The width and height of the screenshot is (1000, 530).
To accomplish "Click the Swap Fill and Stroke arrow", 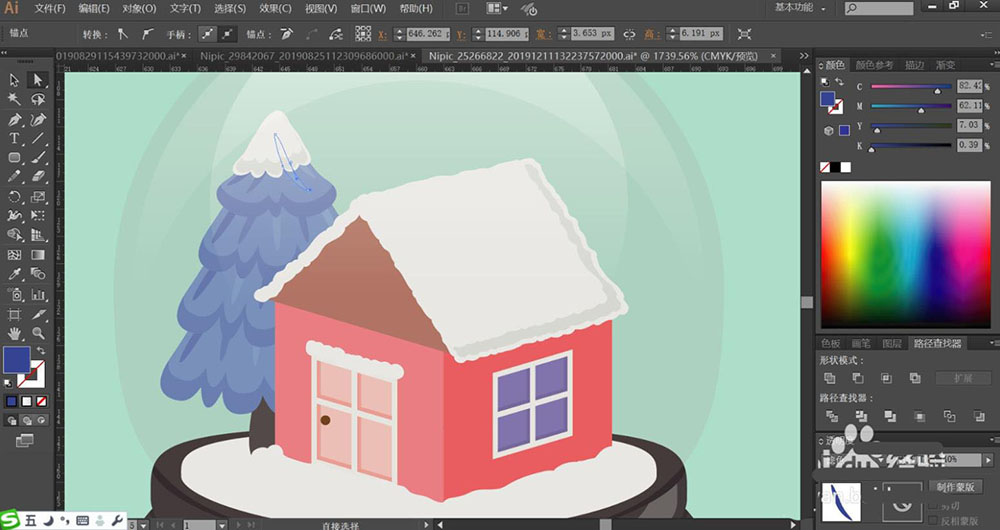I will [x=41, y=351].
